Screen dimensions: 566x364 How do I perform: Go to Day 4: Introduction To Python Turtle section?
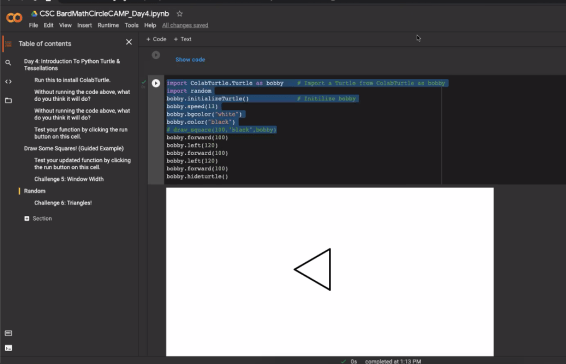[72, 65]
